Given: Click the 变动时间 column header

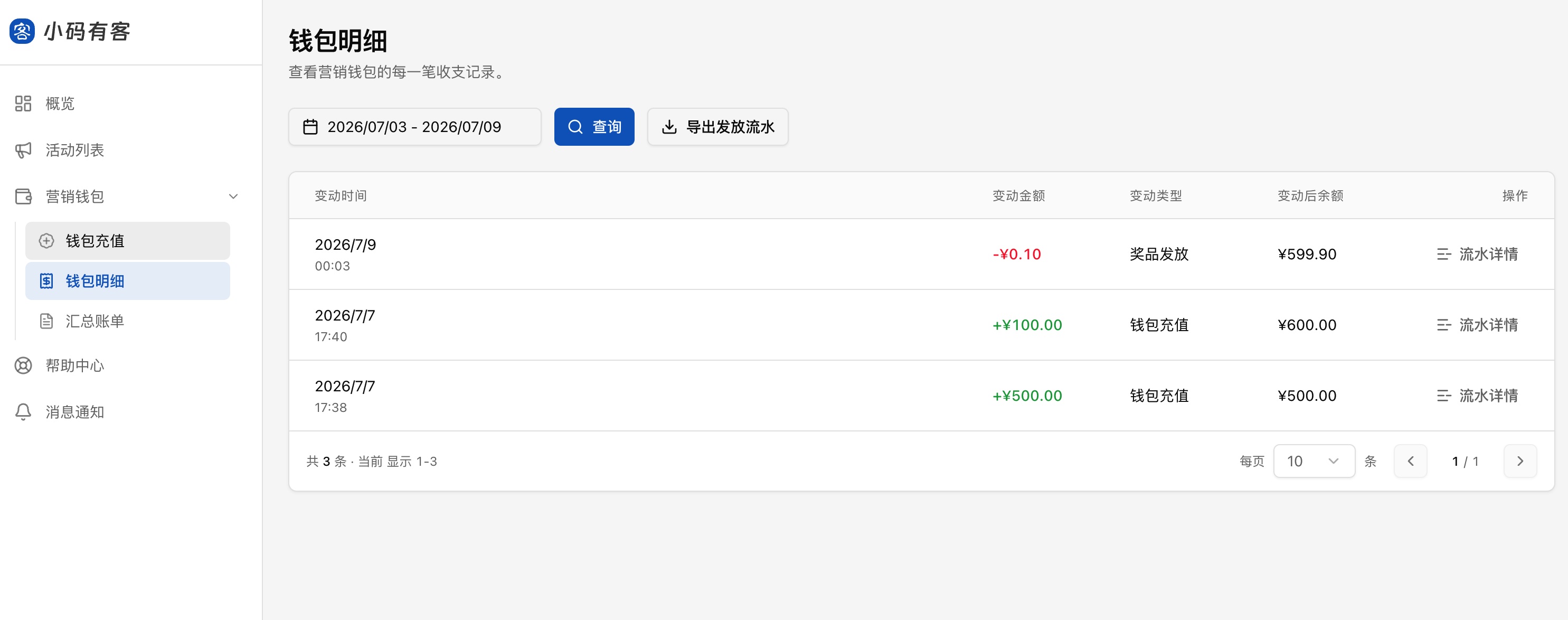Looking at the screenshot, I should 340,195.
